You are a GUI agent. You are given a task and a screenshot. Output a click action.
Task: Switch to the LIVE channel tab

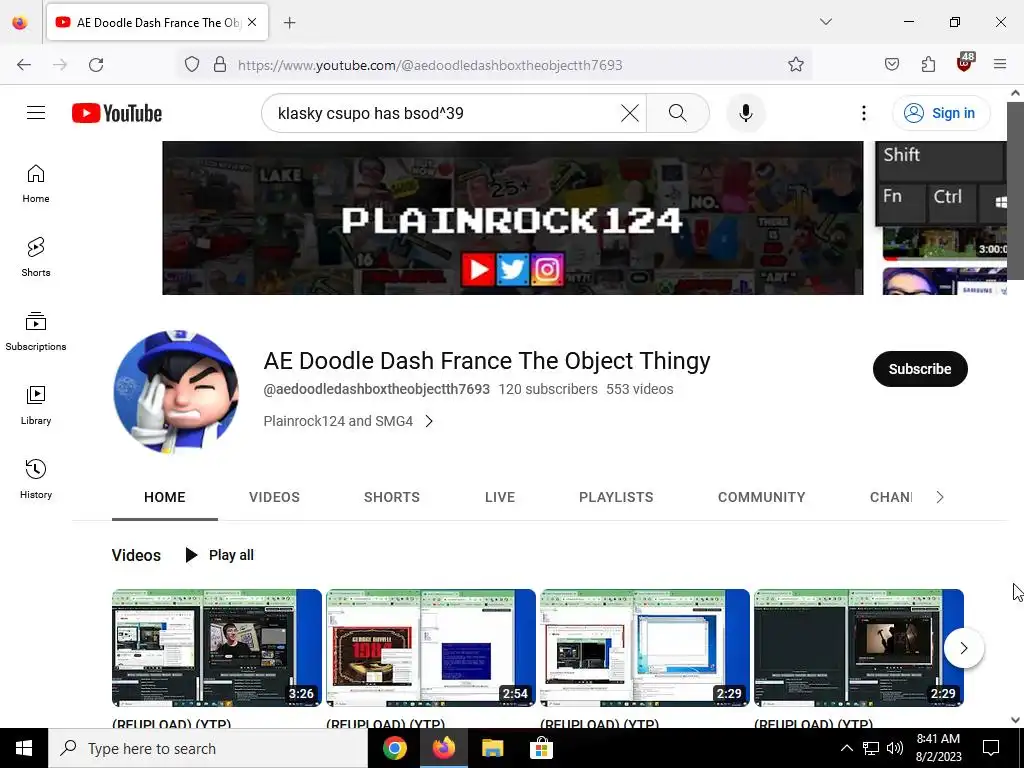point(500,498)
